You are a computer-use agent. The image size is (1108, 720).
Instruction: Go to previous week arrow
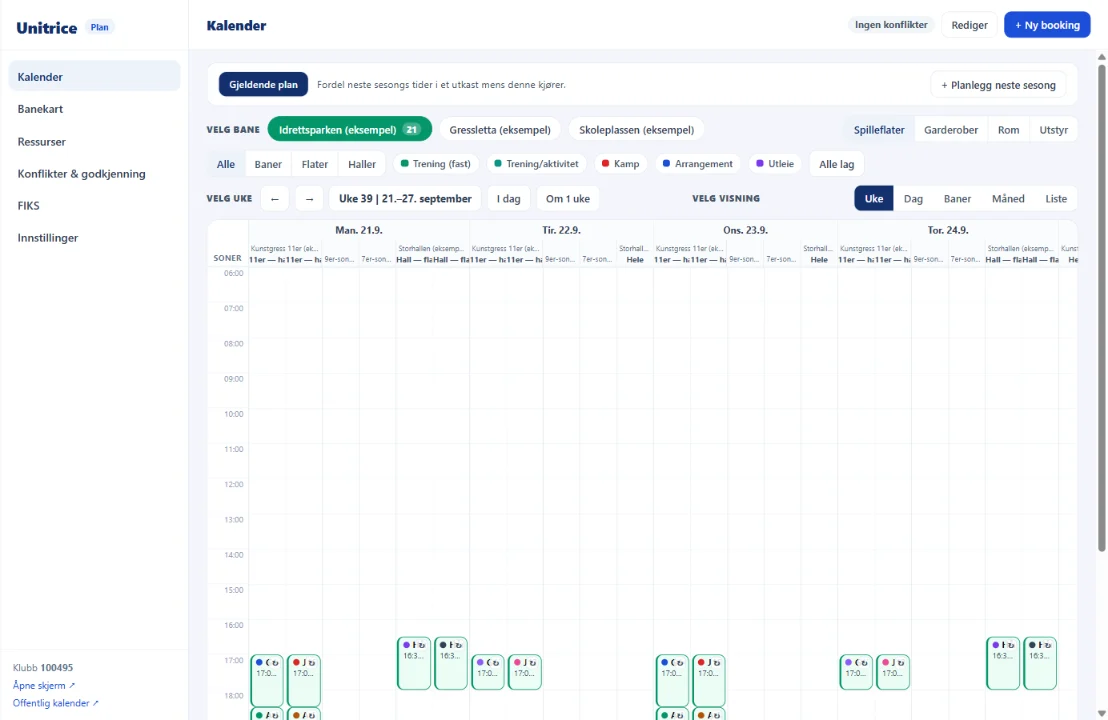tap(275, 199)
